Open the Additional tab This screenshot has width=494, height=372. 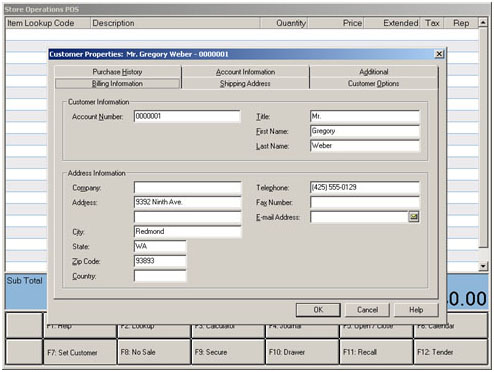(x=374, y=72)
